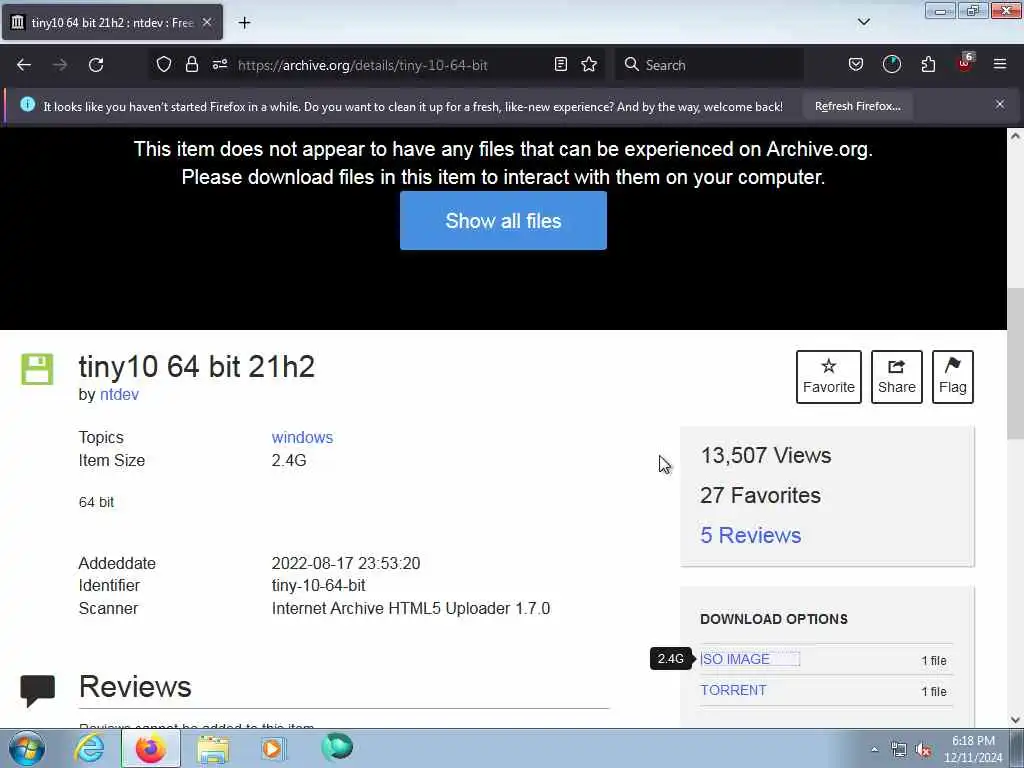
Task: Click the page vertical scrollbar thumb
Action: [x=1015, y=363]
